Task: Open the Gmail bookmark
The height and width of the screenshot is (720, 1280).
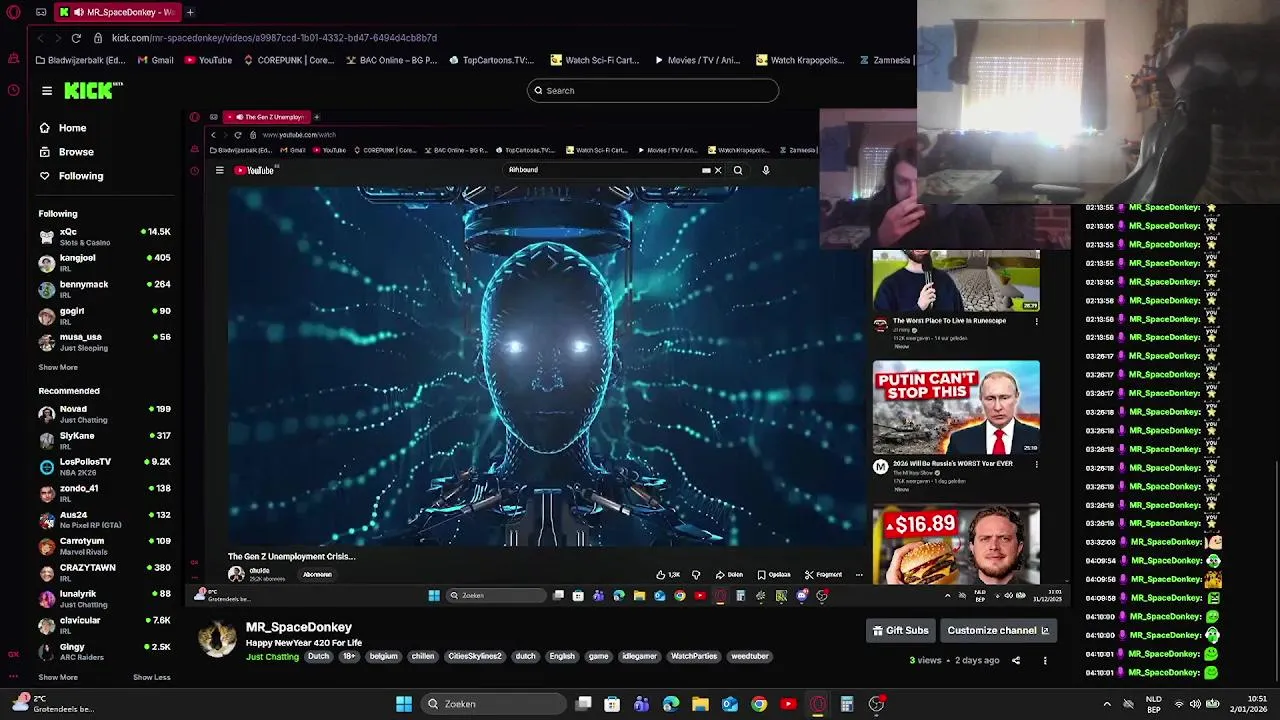Action: pyautogui.click(x=155, y=60)
